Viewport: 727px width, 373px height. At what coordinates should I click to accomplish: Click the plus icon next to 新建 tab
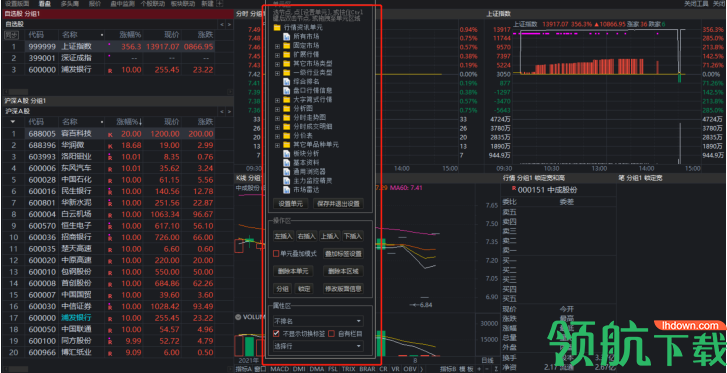pos(219,3)
